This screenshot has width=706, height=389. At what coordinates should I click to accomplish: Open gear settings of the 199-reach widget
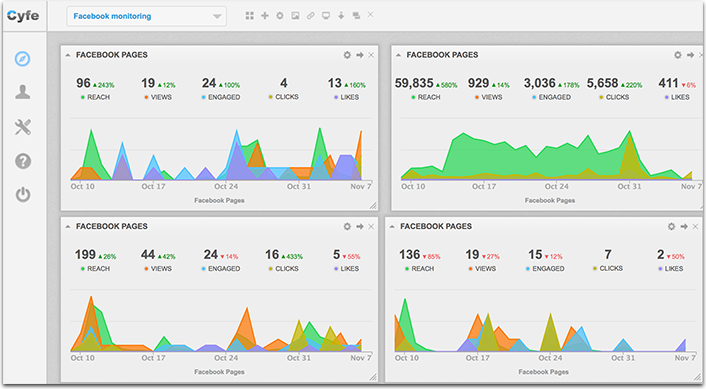point(347,226)
